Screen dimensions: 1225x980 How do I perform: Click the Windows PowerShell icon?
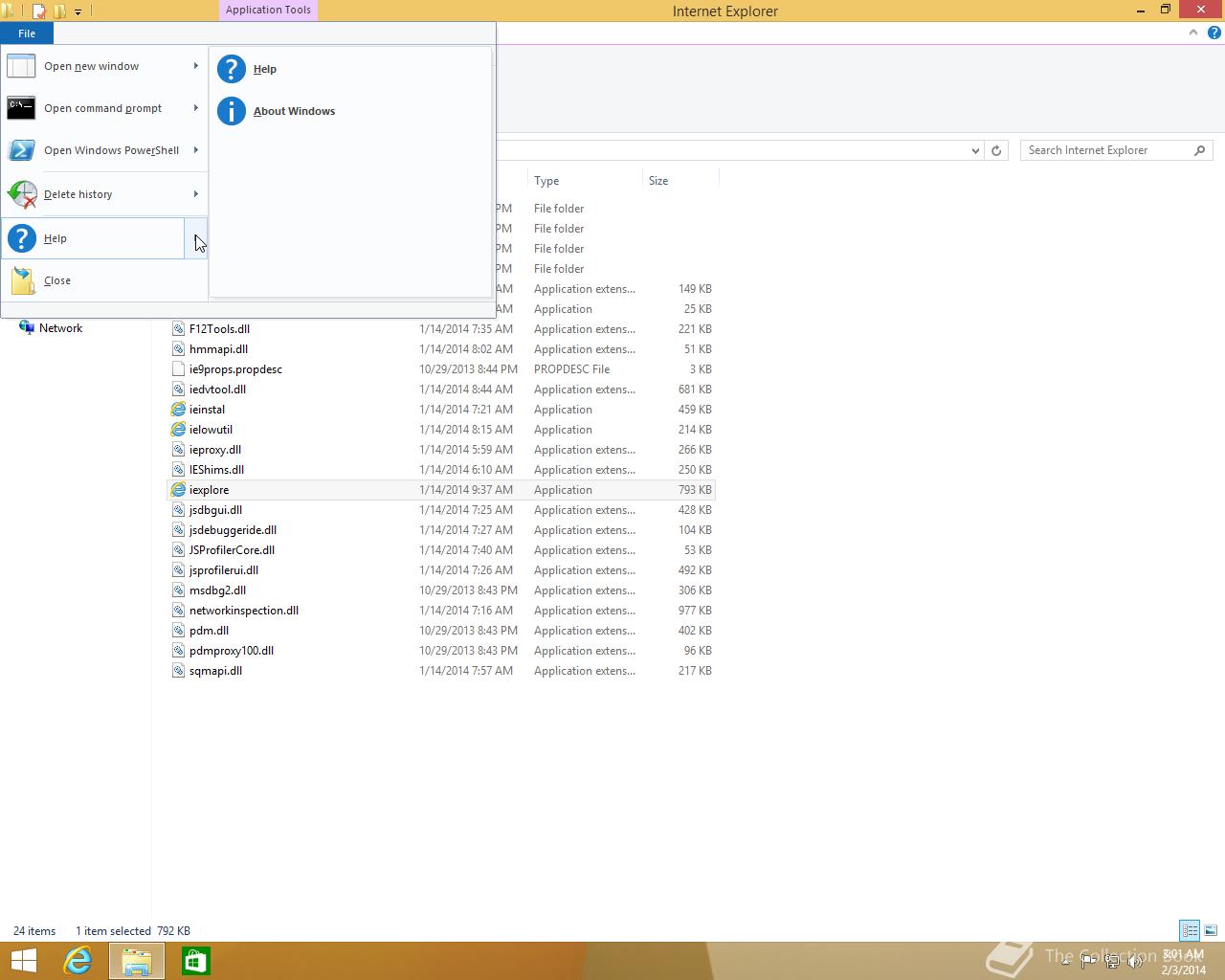pyautogui.click(x=21, y=150)
